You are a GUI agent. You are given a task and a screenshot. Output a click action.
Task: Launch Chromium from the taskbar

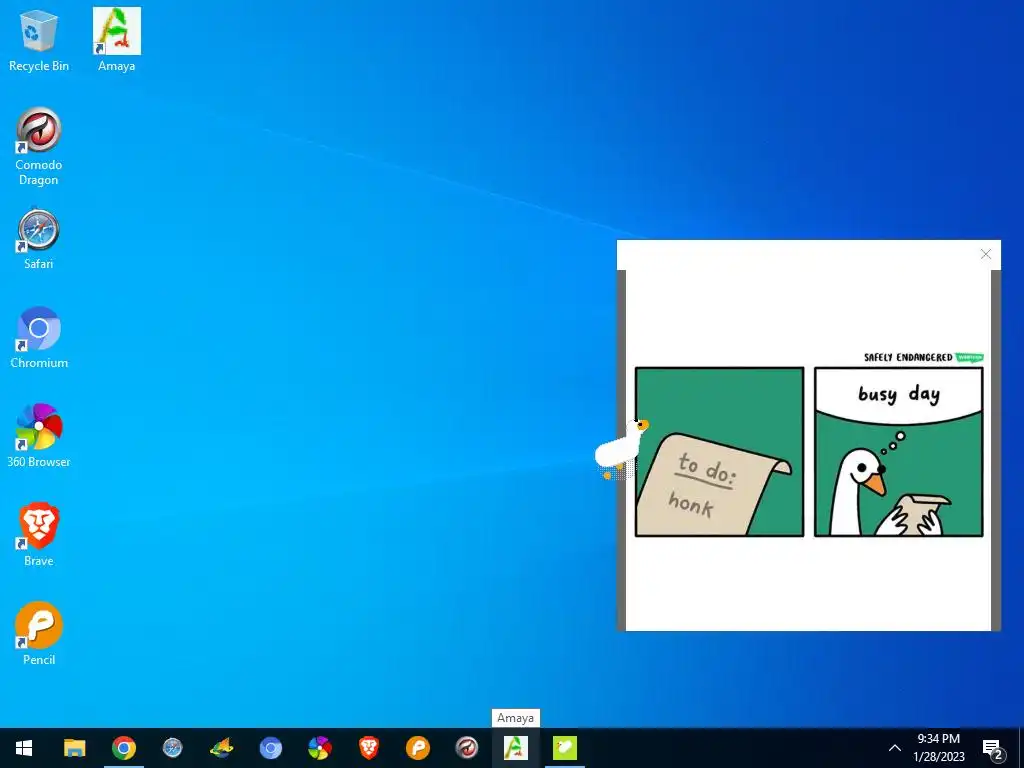(270, 748)
